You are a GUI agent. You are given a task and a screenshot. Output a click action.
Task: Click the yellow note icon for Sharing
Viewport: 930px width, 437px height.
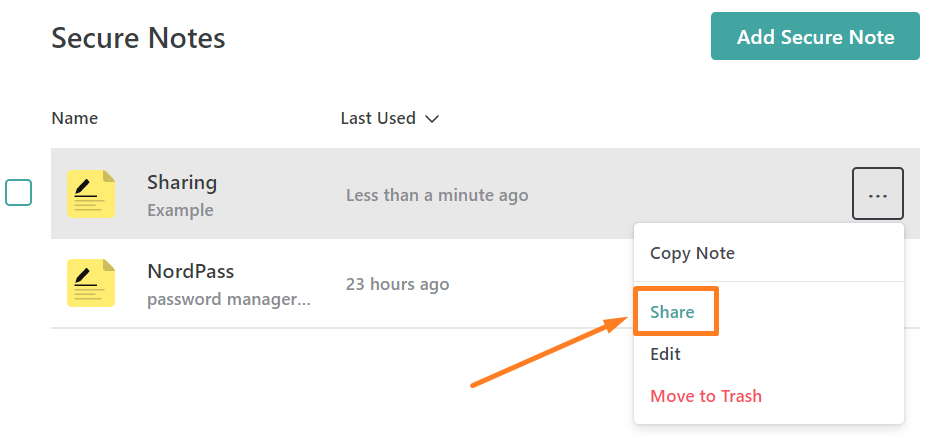point(91,194)
